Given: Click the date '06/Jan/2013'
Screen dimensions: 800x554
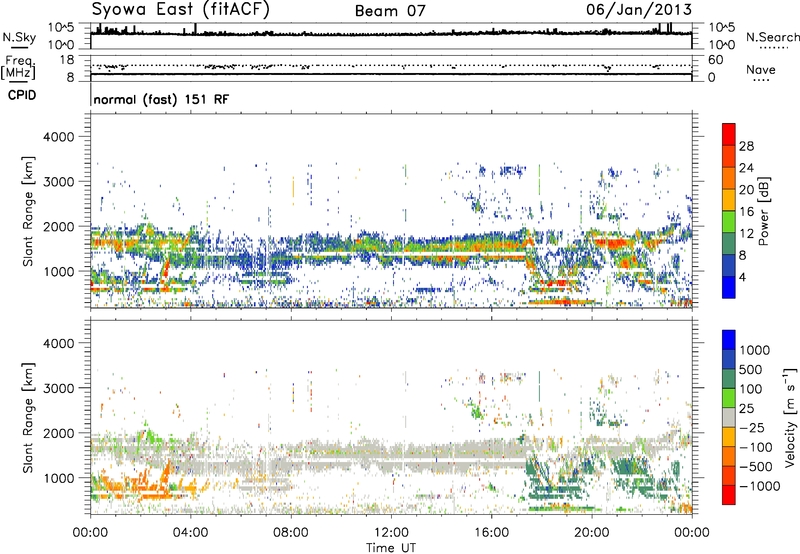Looking at the screenshot, I should tap(639, 10).
